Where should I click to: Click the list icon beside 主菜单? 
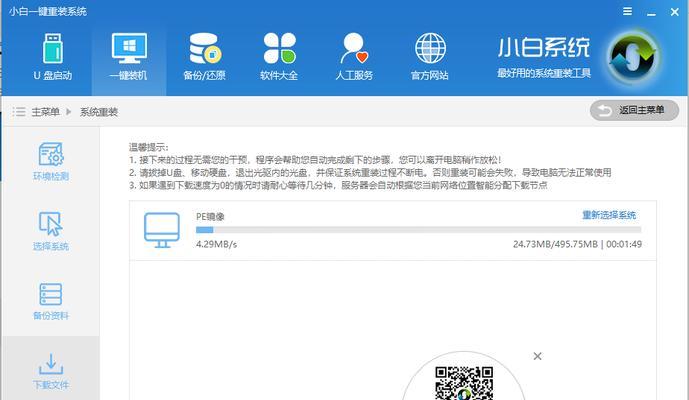19,111
